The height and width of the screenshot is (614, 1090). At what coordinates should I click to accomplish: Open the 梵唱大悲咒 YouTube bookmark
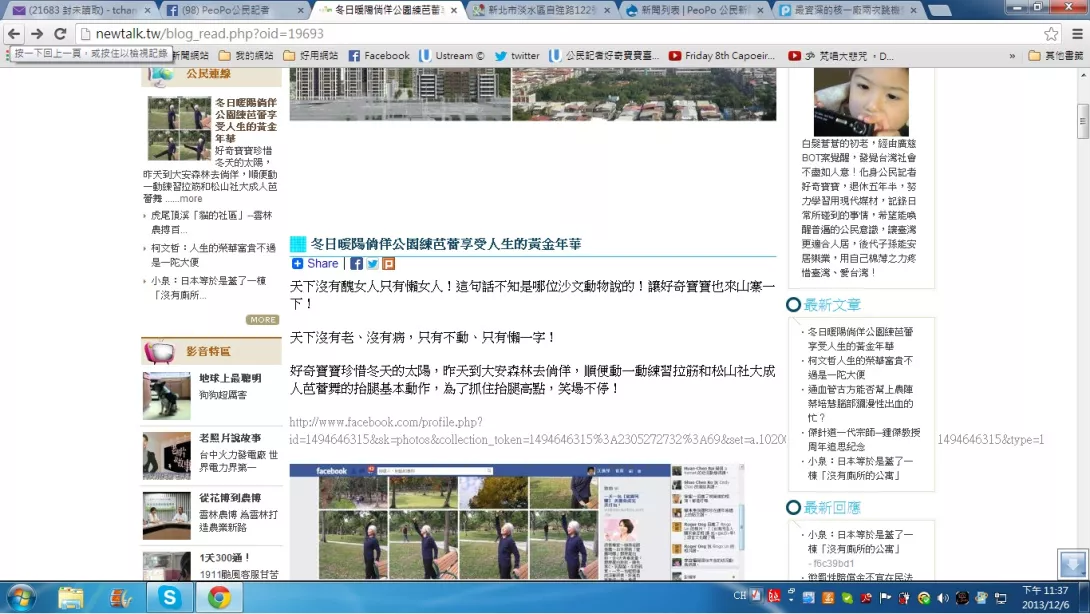click(x=841, y=56)
